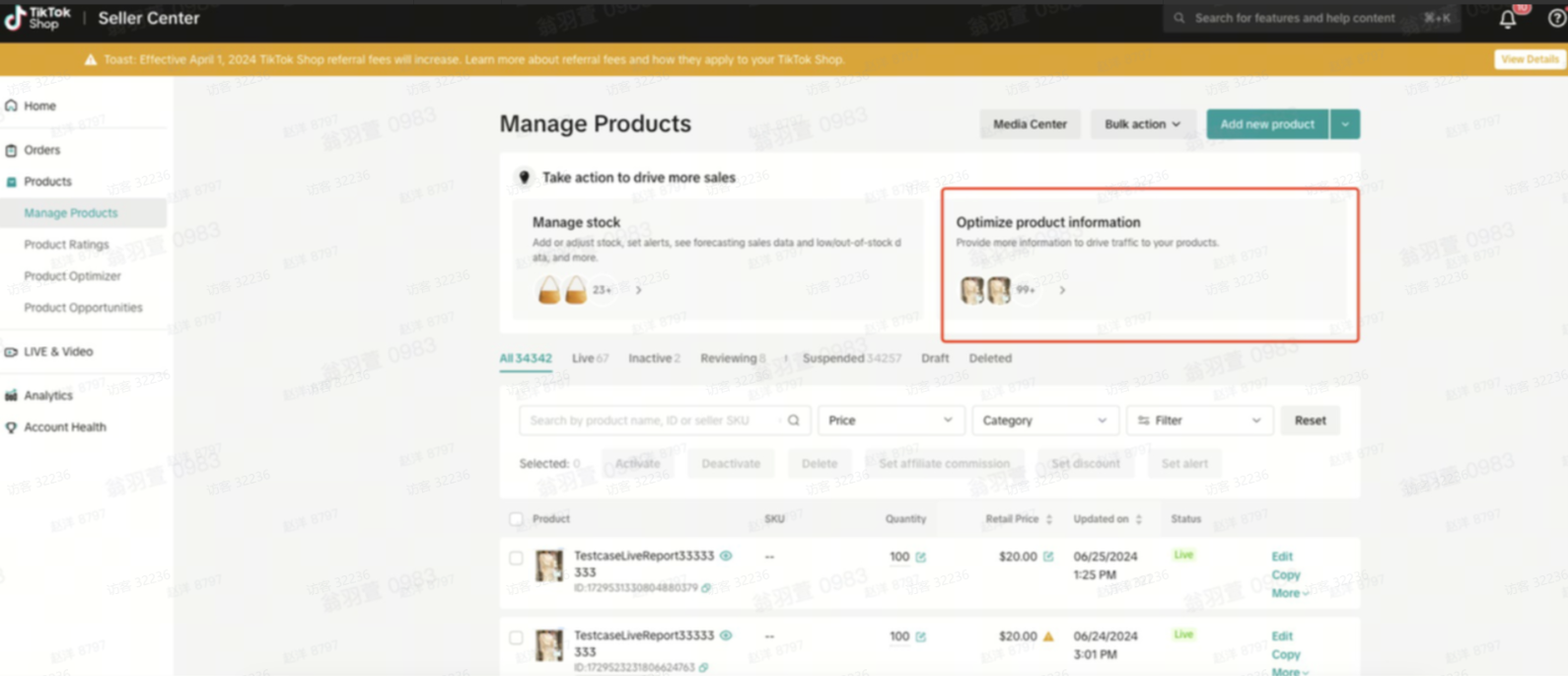The width and height of the screenshot is (1568, 676).
Task: Click the LIVE & Video icon in the sidebar
Action: click(11, 351)
